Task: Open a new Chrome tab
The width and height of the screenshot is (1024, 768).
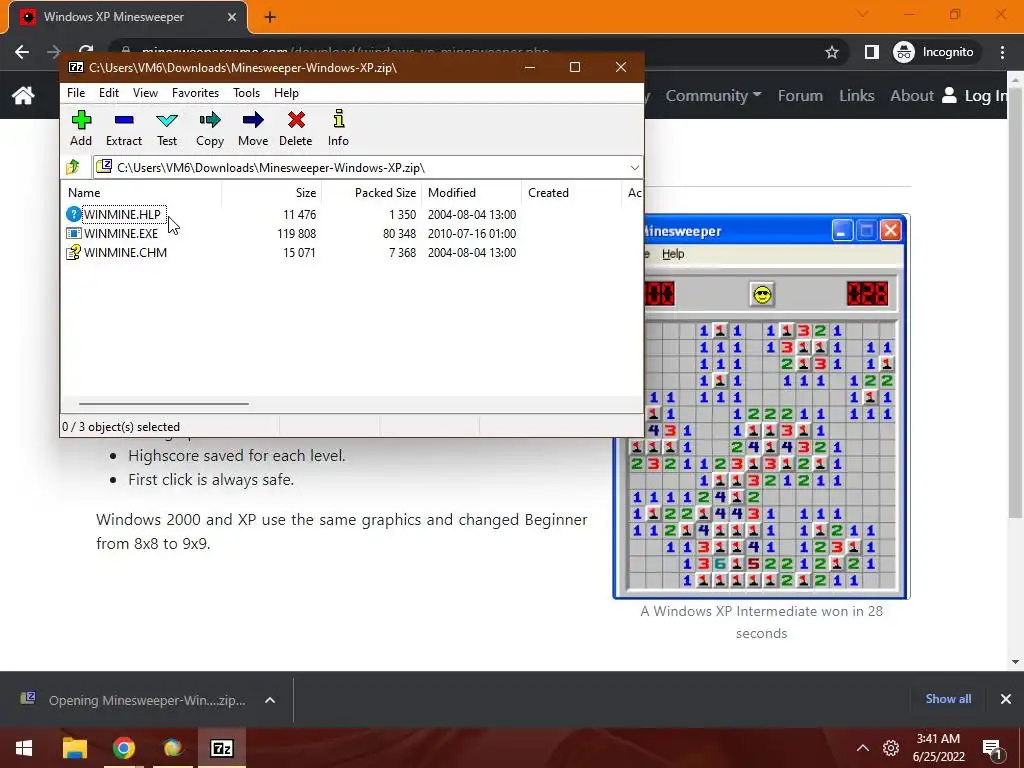Action: tap(270, 17)
